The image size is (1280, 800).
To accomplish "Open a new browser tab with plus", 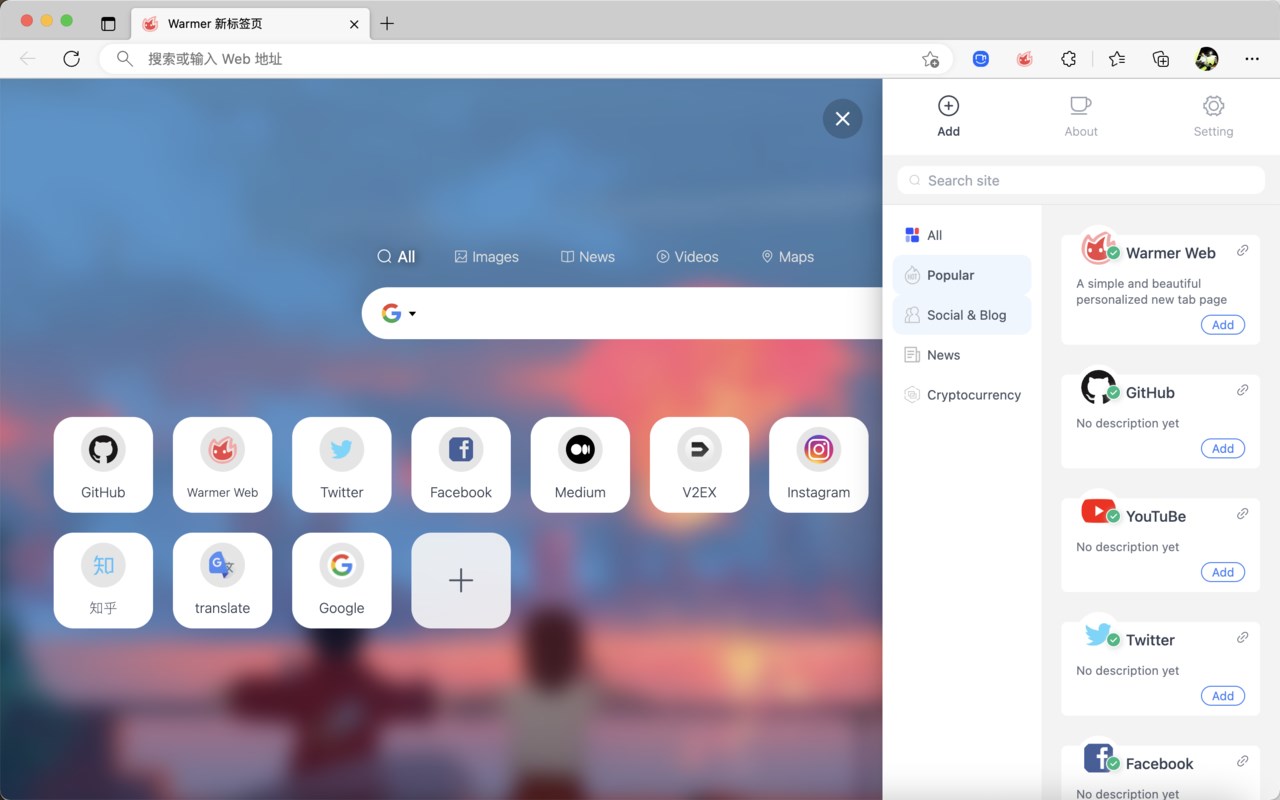I will point(387,23).
